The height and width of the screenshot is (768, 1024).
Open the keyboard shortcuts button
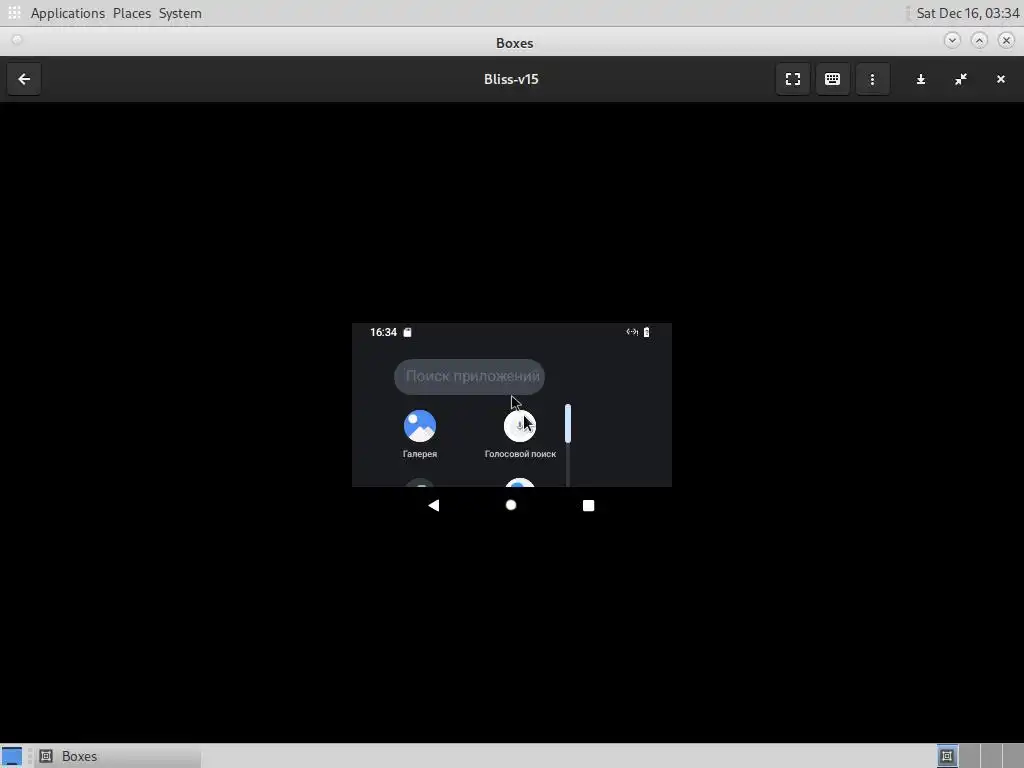[833, 79]
